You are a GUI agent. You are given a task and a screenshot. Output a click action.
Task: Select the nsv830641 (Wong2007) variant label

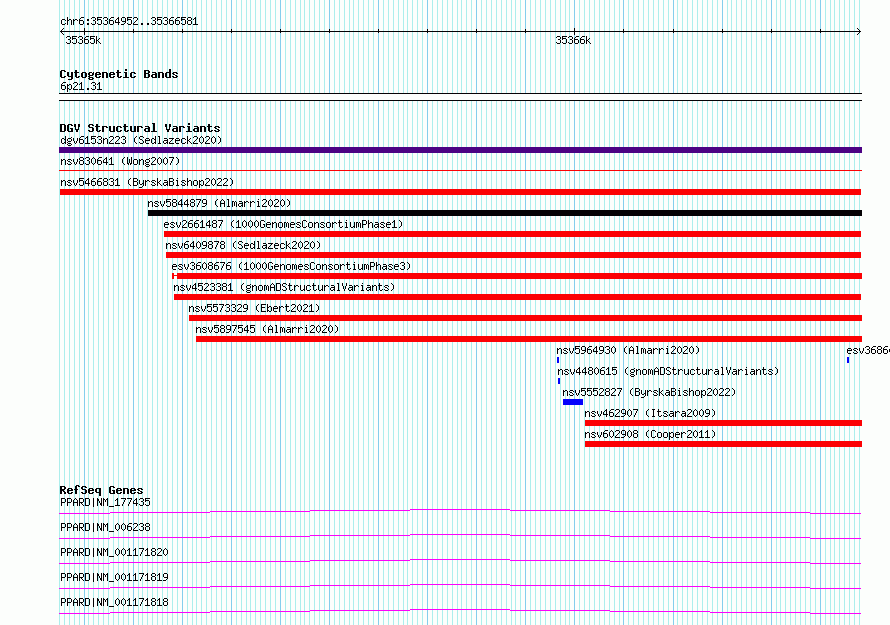click(120, 161)
